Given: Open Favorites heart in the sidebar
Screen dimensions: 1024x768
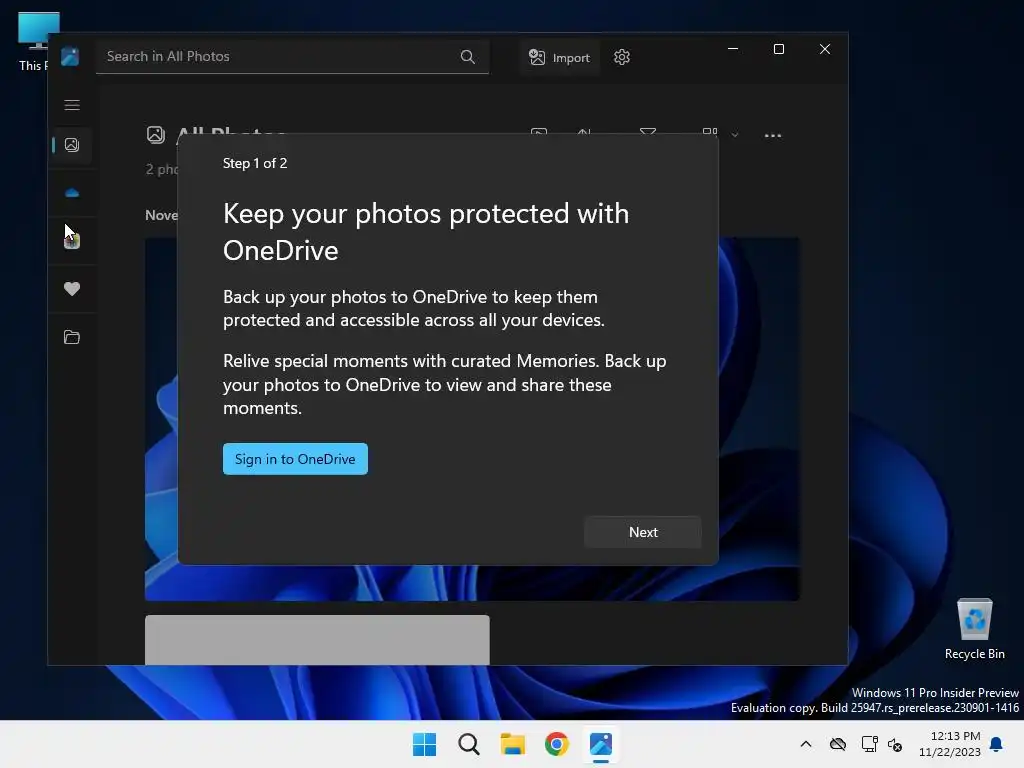Looking at the screenshot, I should 72,289.
